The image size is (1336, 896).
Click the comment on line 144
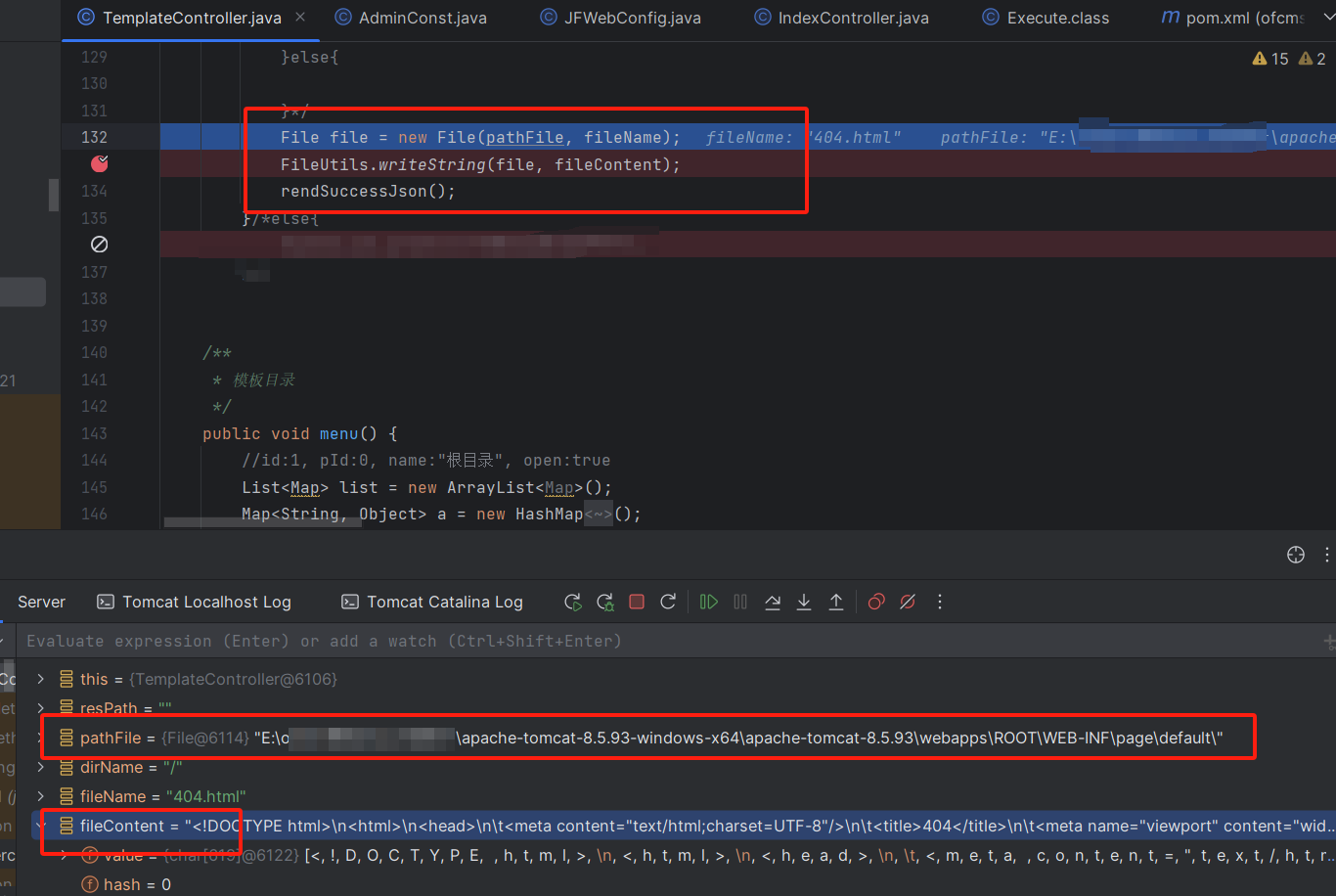[426, 460]
